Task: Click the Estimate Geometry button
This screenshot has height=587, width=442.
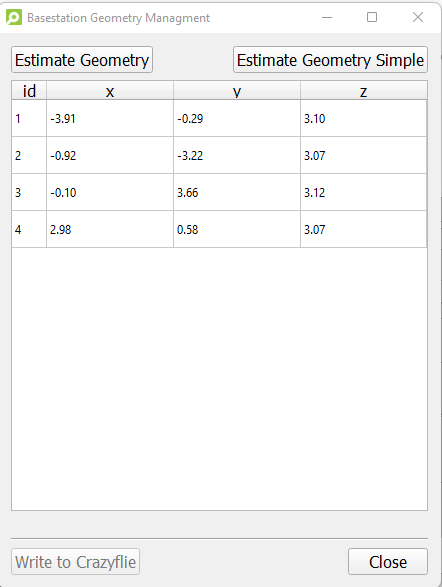Action: [82, 60]
